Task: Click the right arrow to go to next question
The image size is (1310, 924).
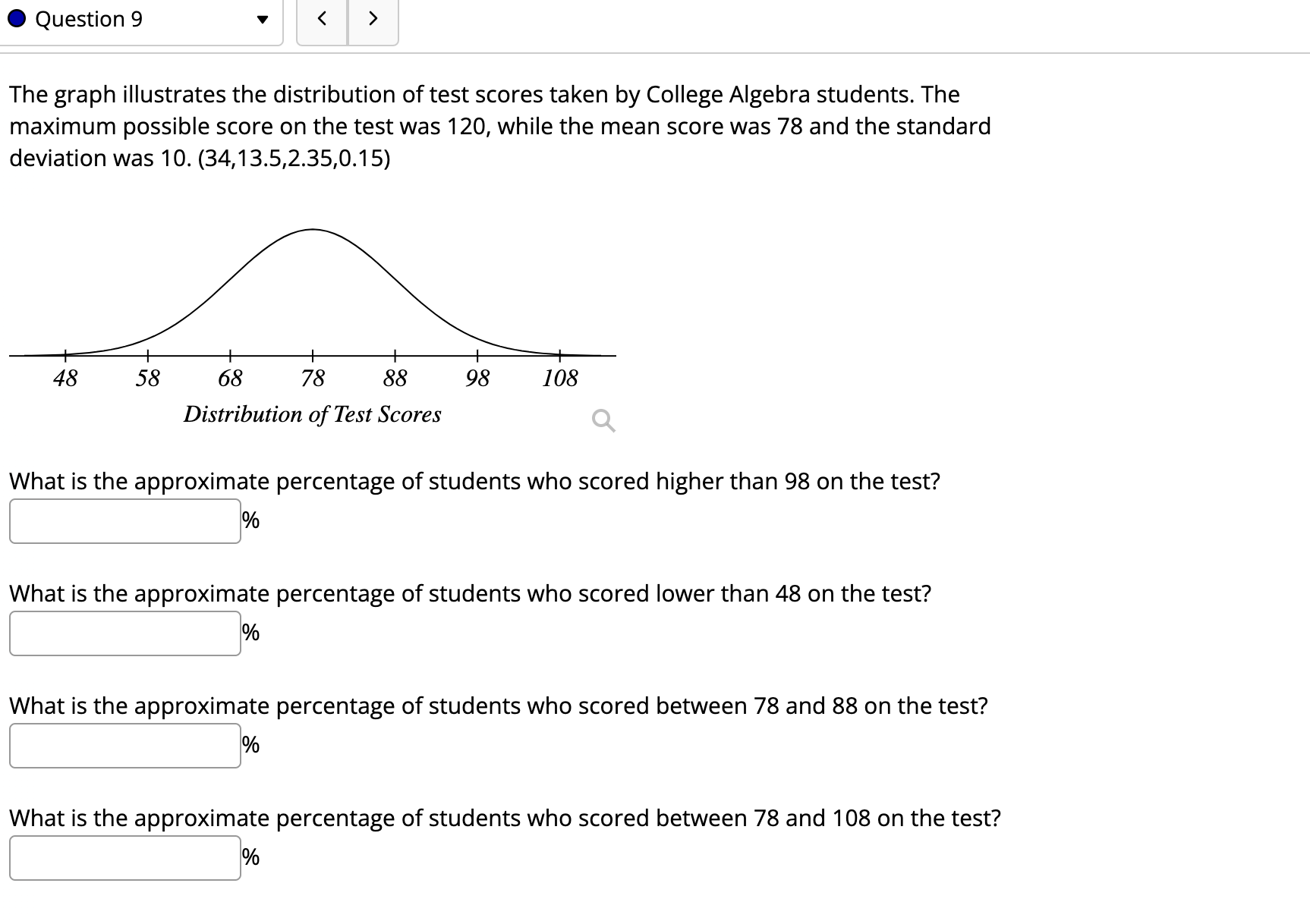Action: (x=373, y=19)
